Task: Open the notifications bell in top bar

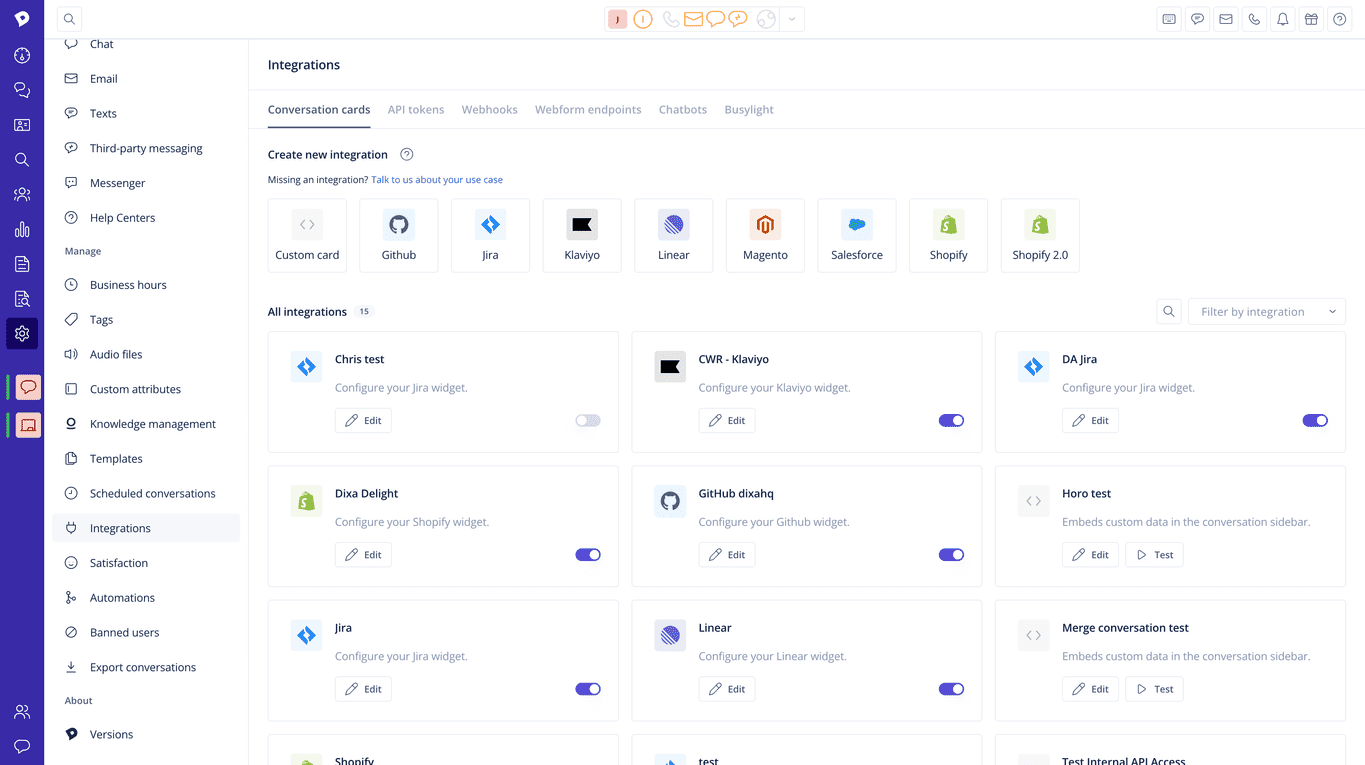Action: (x=1283, y=18)
